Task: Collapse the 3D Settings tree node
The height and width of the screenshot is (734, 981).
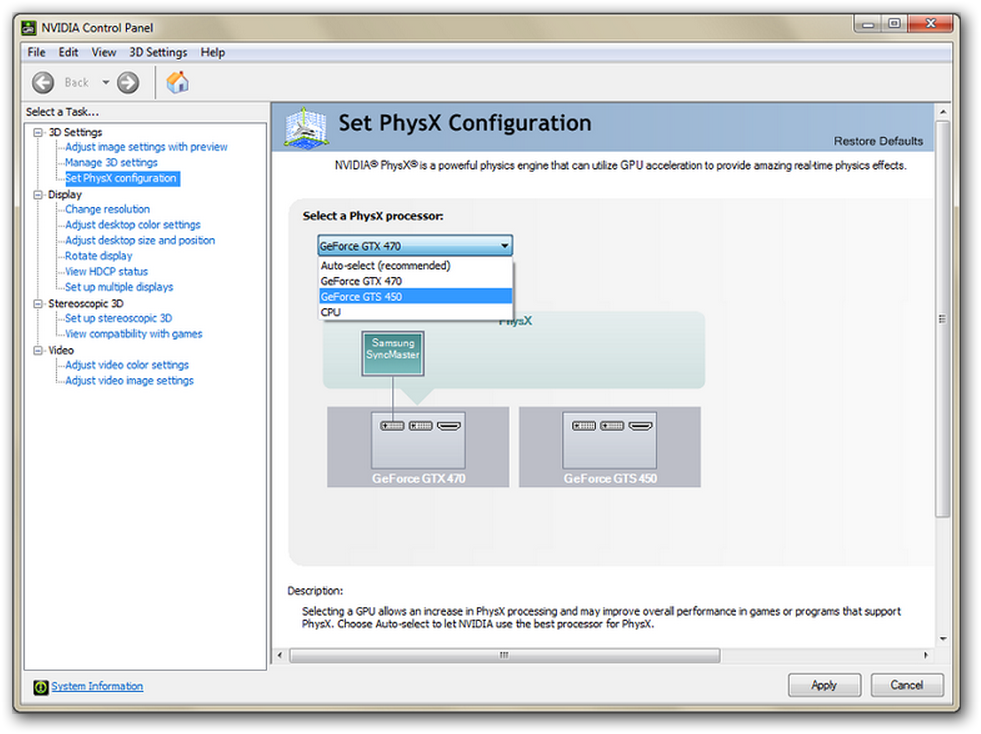Action: 38,132
